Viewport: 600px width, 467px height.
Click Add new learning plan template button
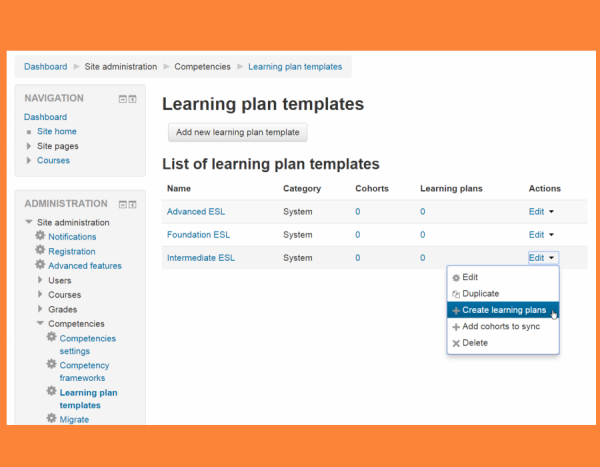(x=237, y=132)
